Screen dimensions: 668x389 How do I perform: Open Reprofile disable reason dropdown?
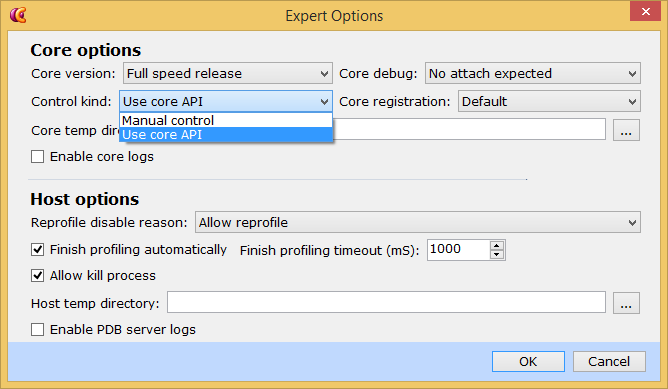[x=418, y=222]
